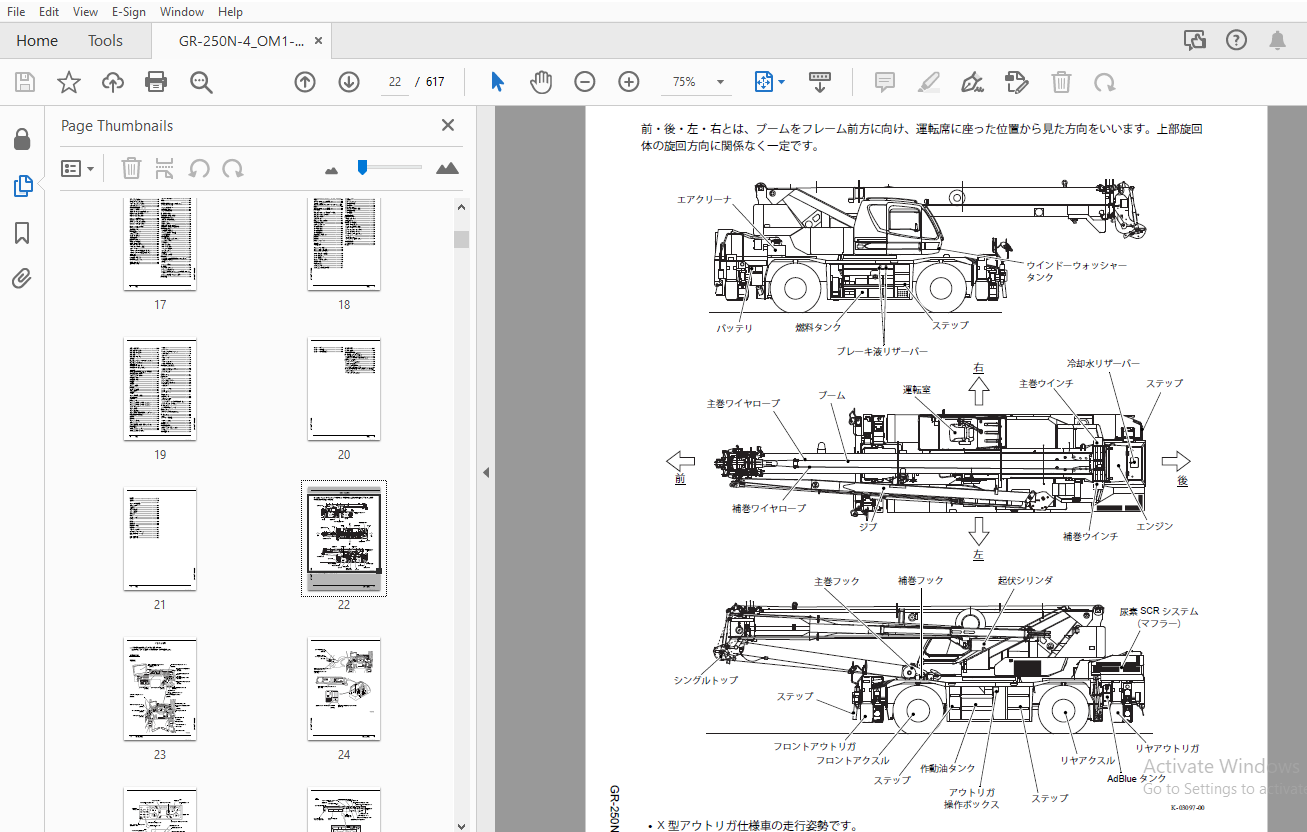Select page 17 thumbnail
This screenshot has height=832, width=1307.
coord(160,244)
